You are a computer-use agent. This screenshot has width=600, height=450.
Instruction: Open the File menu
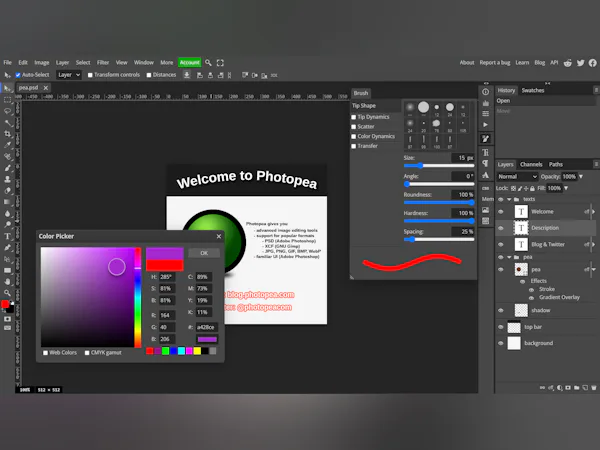[8, 62]
